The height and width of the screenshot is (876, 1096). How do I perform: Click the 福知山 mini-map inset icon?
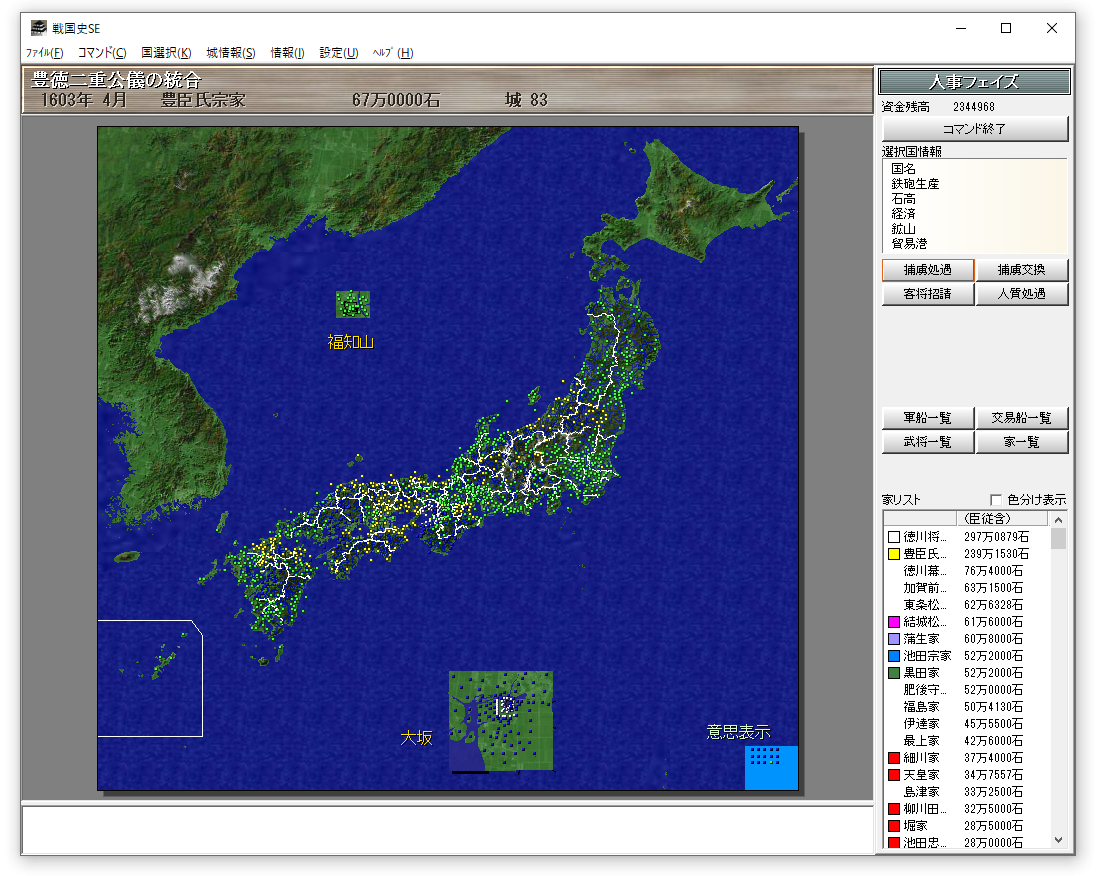click(x=352, y=304)
